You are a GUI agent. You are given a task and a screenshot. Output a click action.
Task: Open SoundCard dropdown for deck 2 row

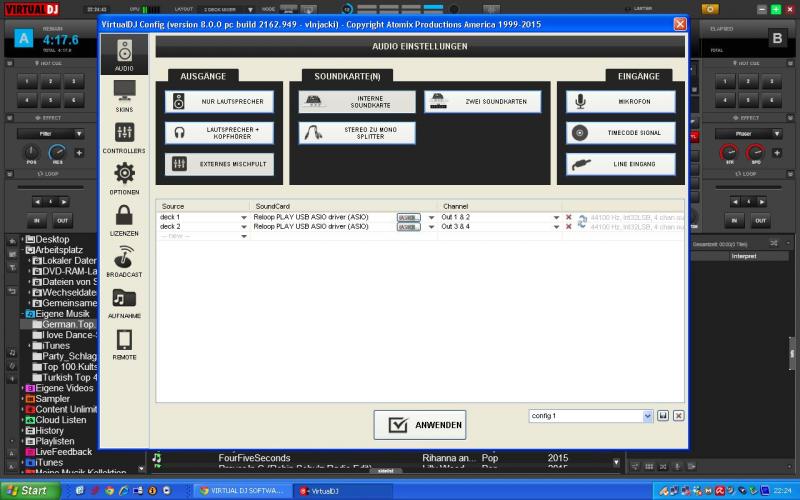[432, 227]
